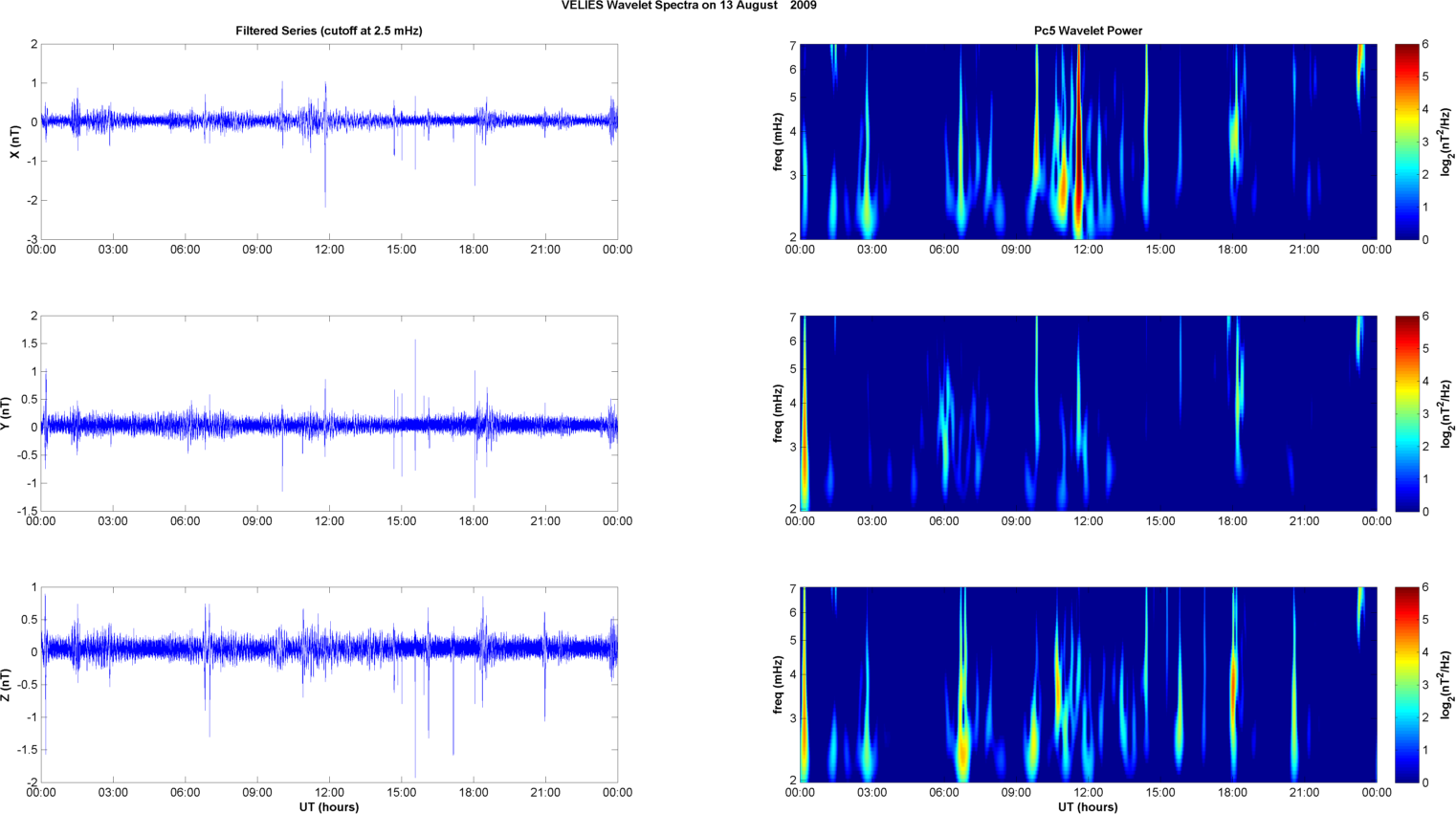The width and height of the screenshot is (1456, 814).
Task: Click the wavelet spectrogram in the X row
Action: (1088, 142)
